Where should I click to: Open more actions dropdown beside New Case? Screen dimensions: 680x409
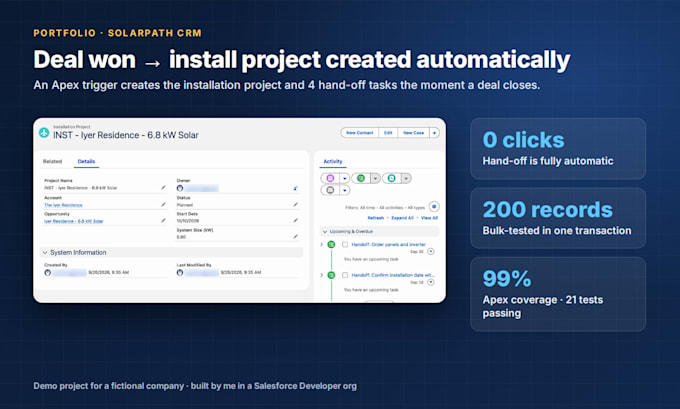tap(434, 133)
